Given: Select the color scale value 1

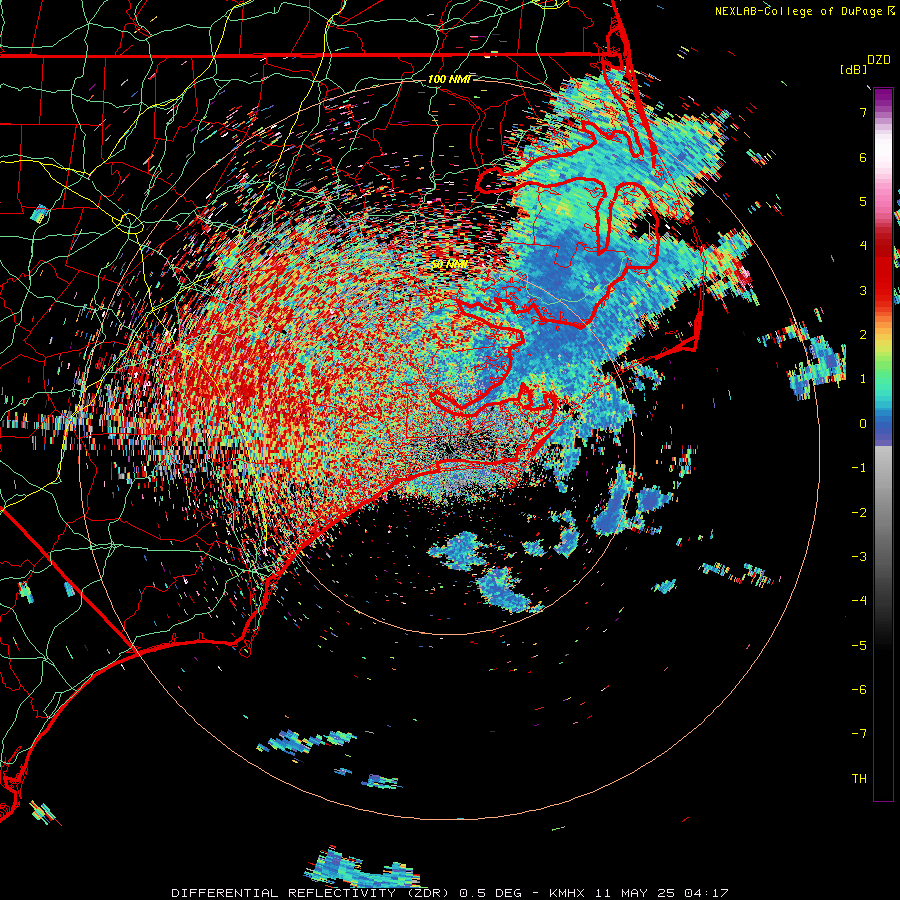Looking at the screenshot, I should pos(863,379).
